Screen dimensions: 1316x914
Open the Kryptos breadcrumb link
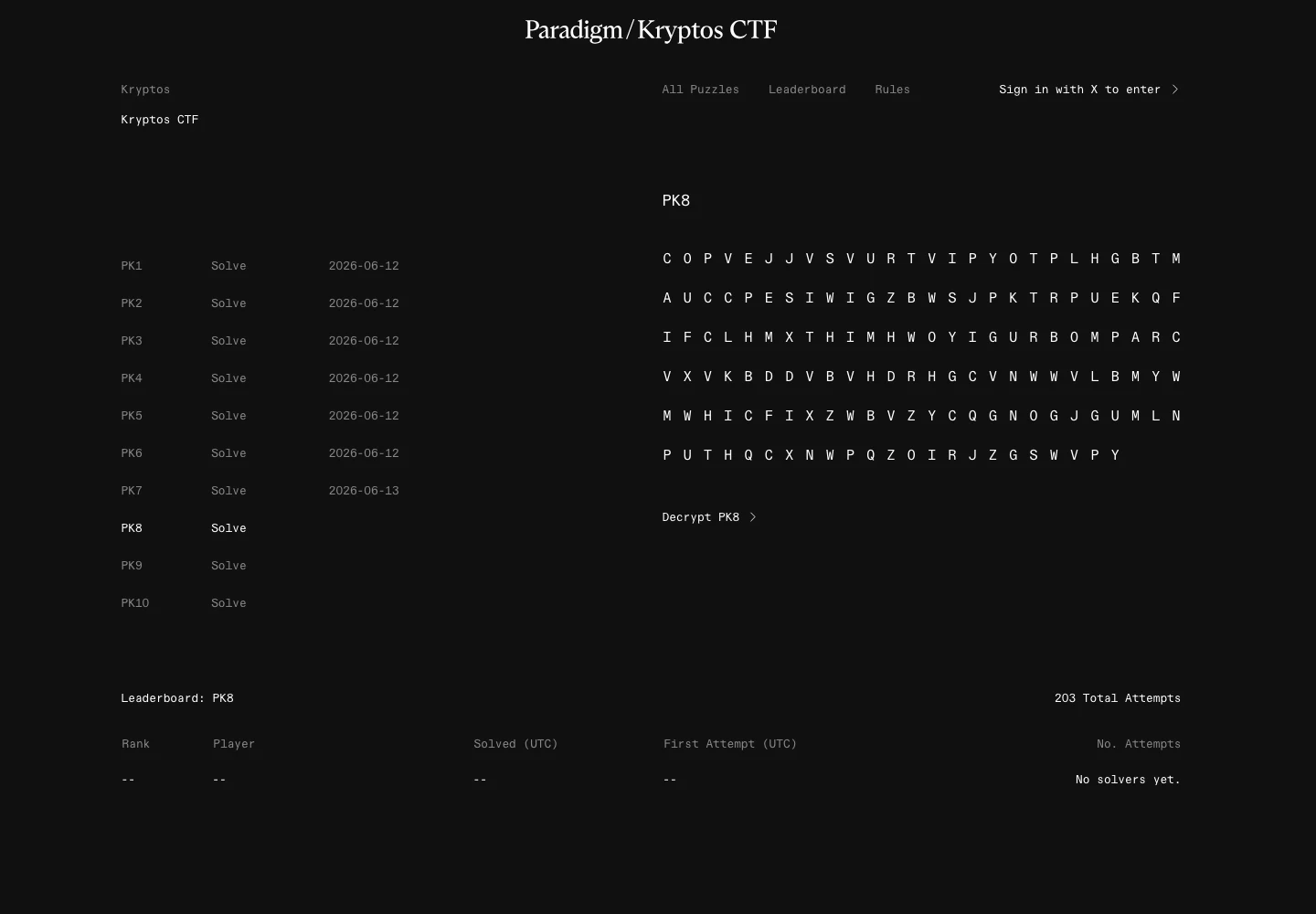(145, 90)
